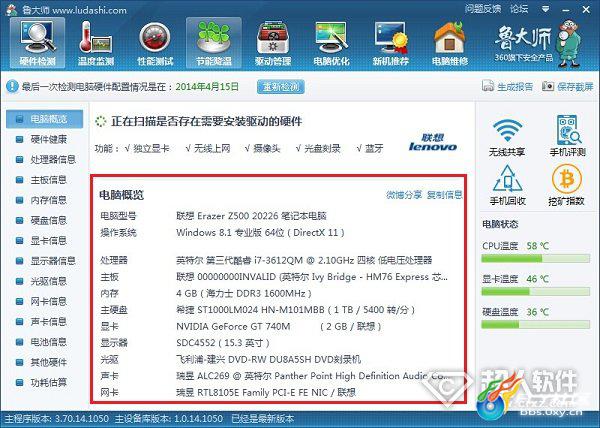The width and height of the screenshot is (600, 428).
Task: Click the NVIDIA GeForce GT 740M text
Action: (233, 326)
